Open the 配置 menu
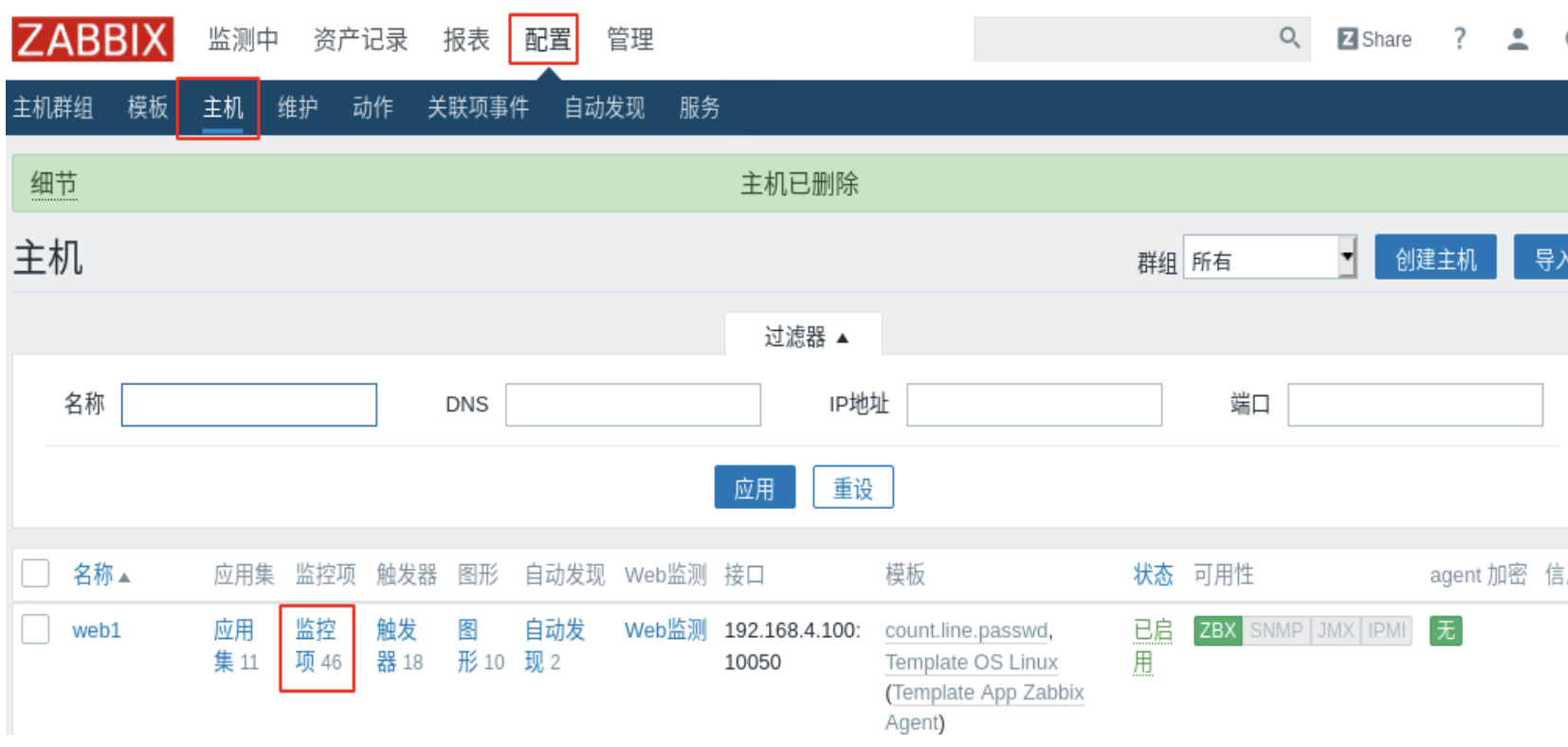 [547, 40]
